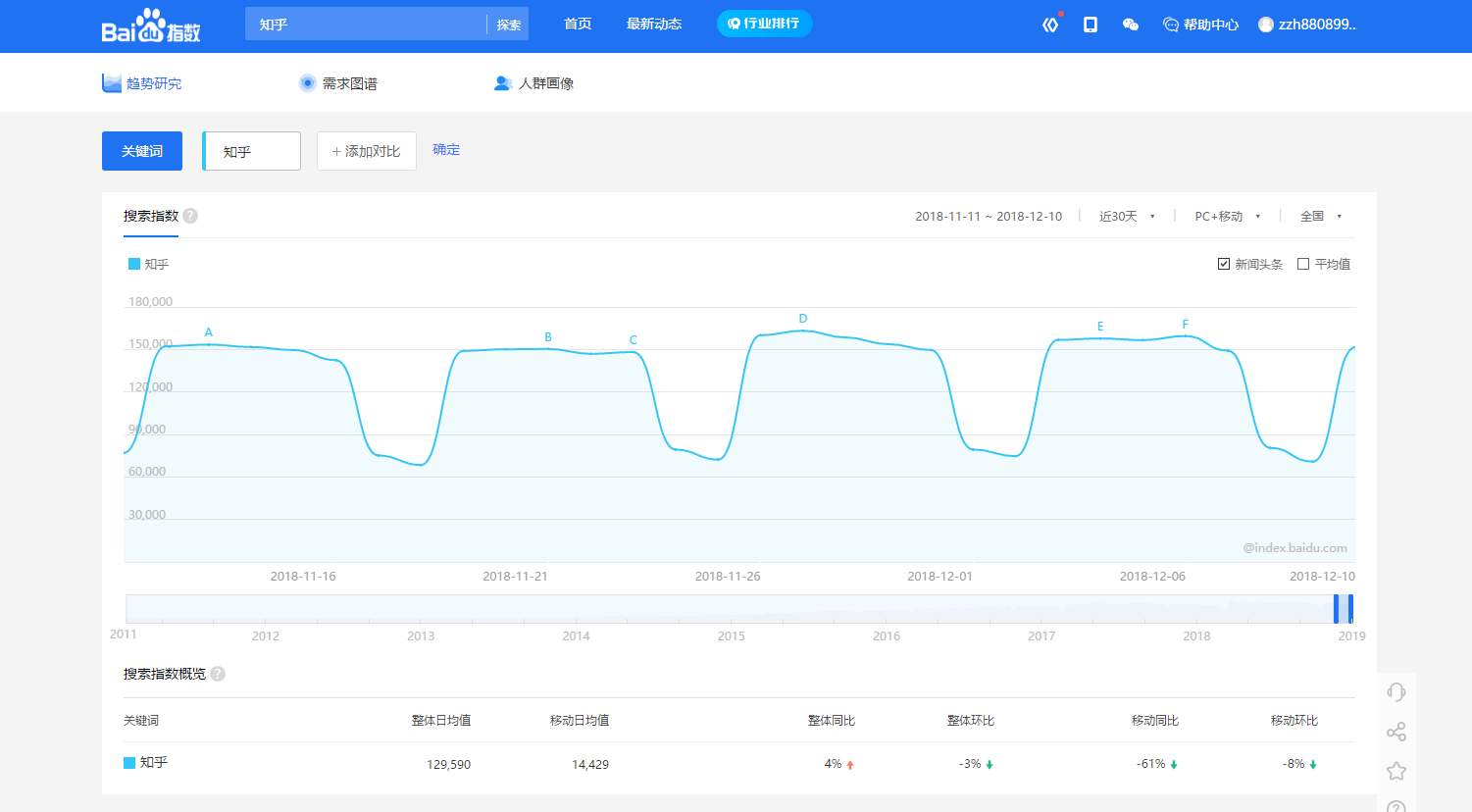Uncheck the 新闻头条 checkbox
Image resolution: width=1472 pixels, height=812 pixels.
click(1224, 264)
